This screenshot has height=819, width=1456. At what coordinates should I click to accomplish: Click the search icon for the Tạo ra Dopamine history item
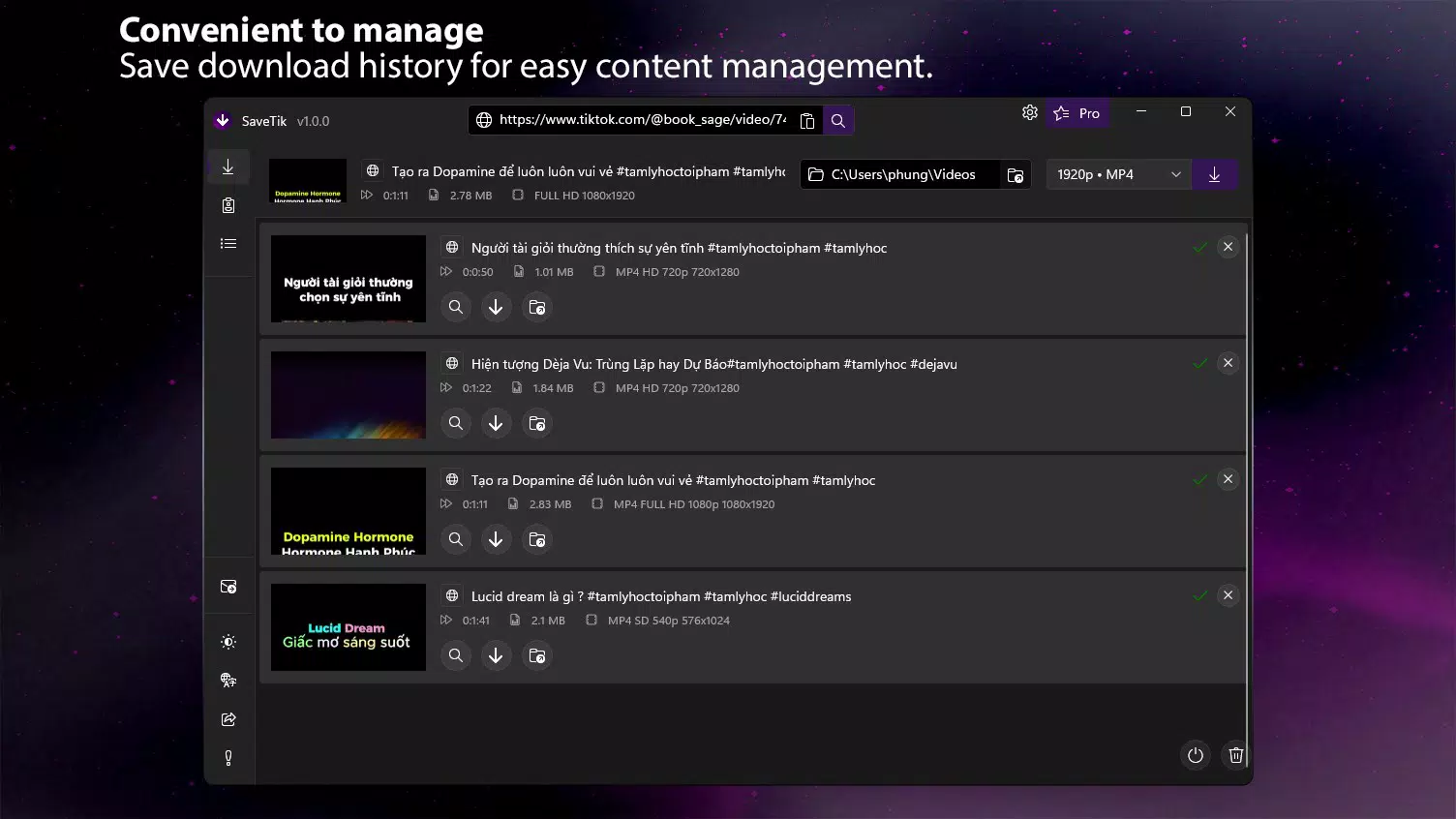pos(456,539)
